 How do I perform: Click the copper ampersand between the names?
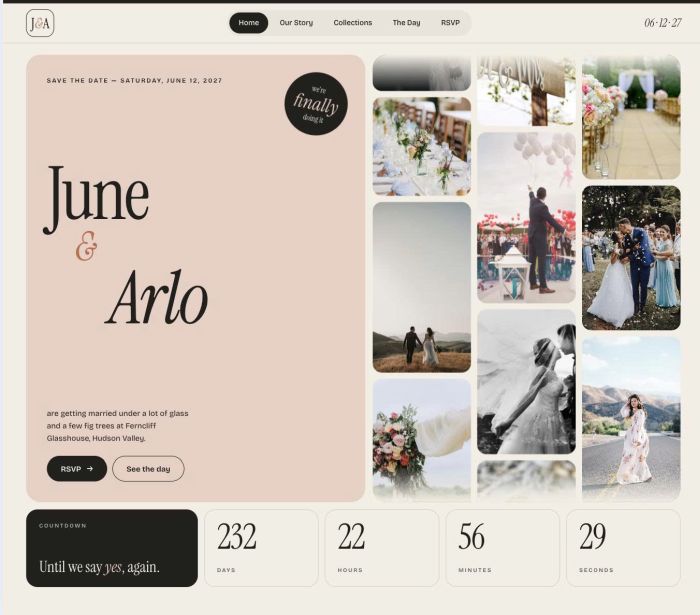click(87, 246)
